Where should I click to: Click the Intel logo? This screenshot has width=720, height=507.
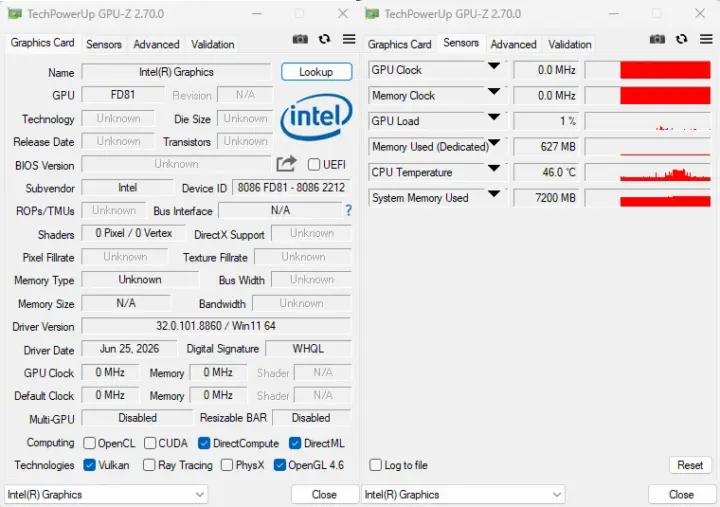pos(316,117)
